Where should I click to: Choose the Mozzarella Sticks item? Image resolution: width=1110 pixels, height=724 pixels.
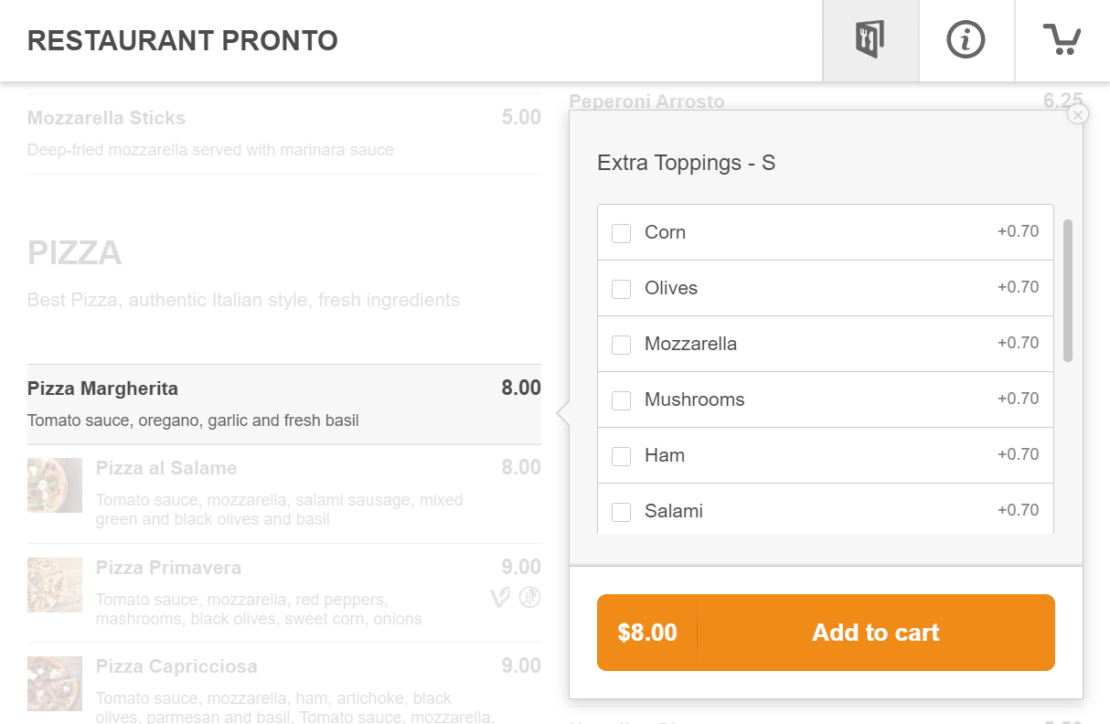(x=284, y=133)
